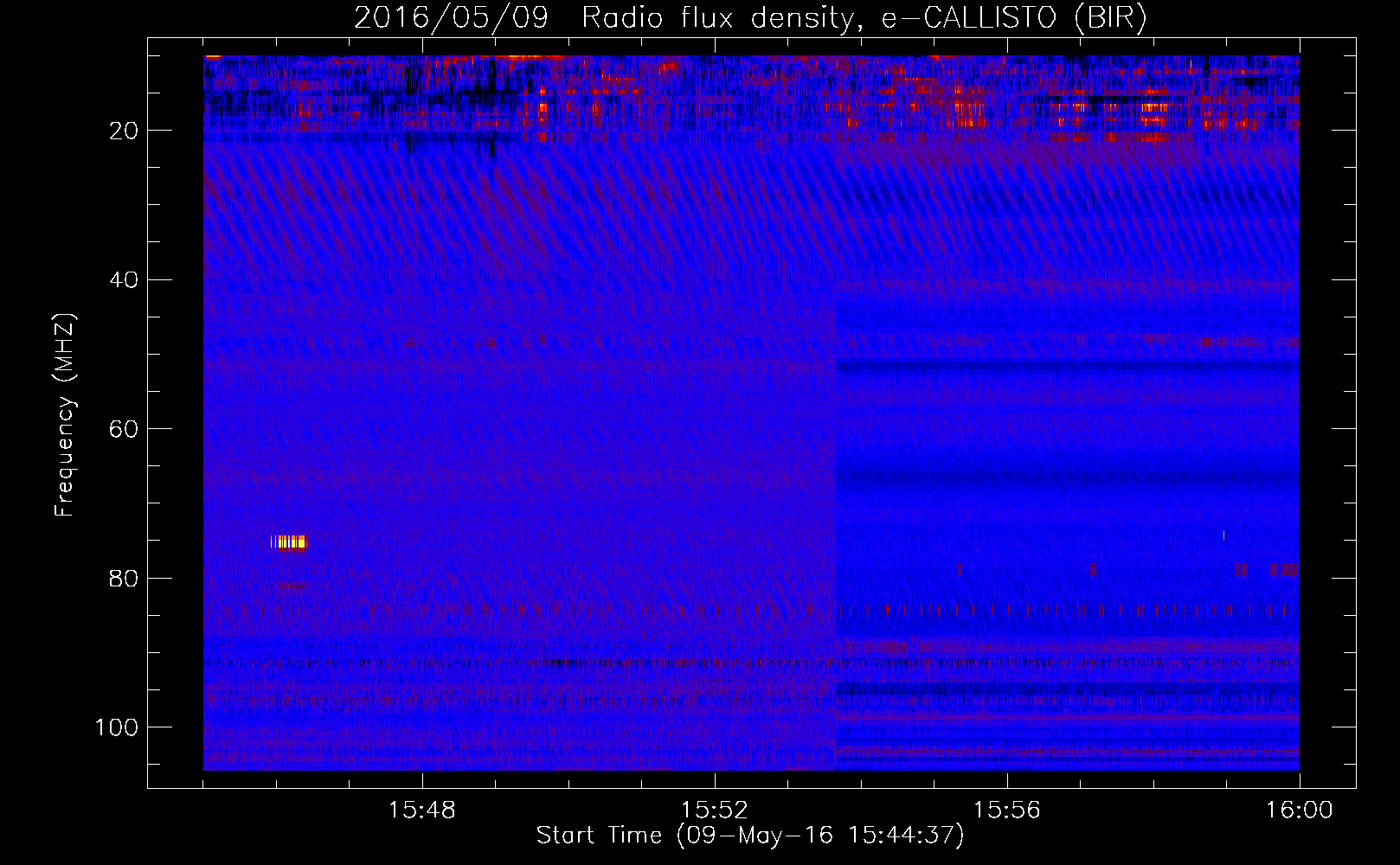Click the 'Start Time (09-May-16 15:44:37)' label

(750, 836)
